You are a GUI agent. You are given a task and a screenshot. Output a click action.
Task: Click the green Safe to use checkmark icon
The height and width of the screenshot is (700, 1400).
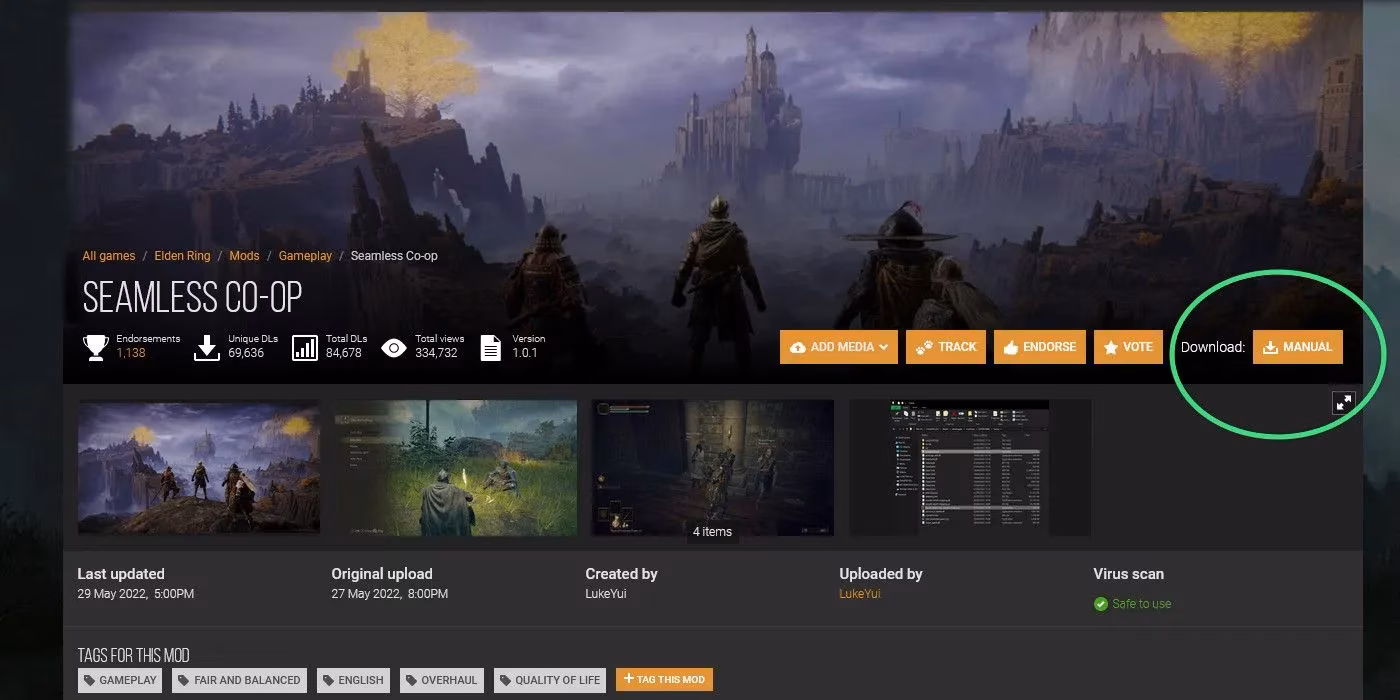coord(1101,604)
